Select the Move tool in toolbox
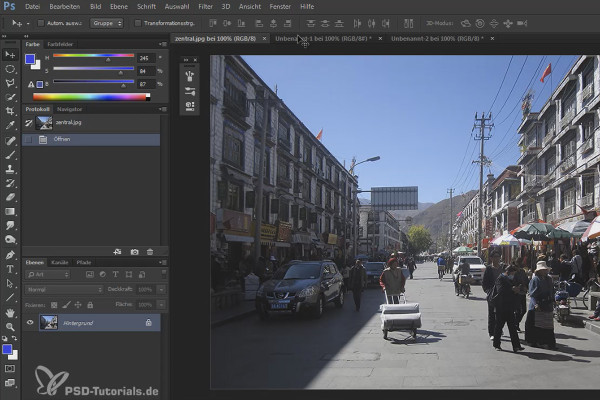 (10, 55)
